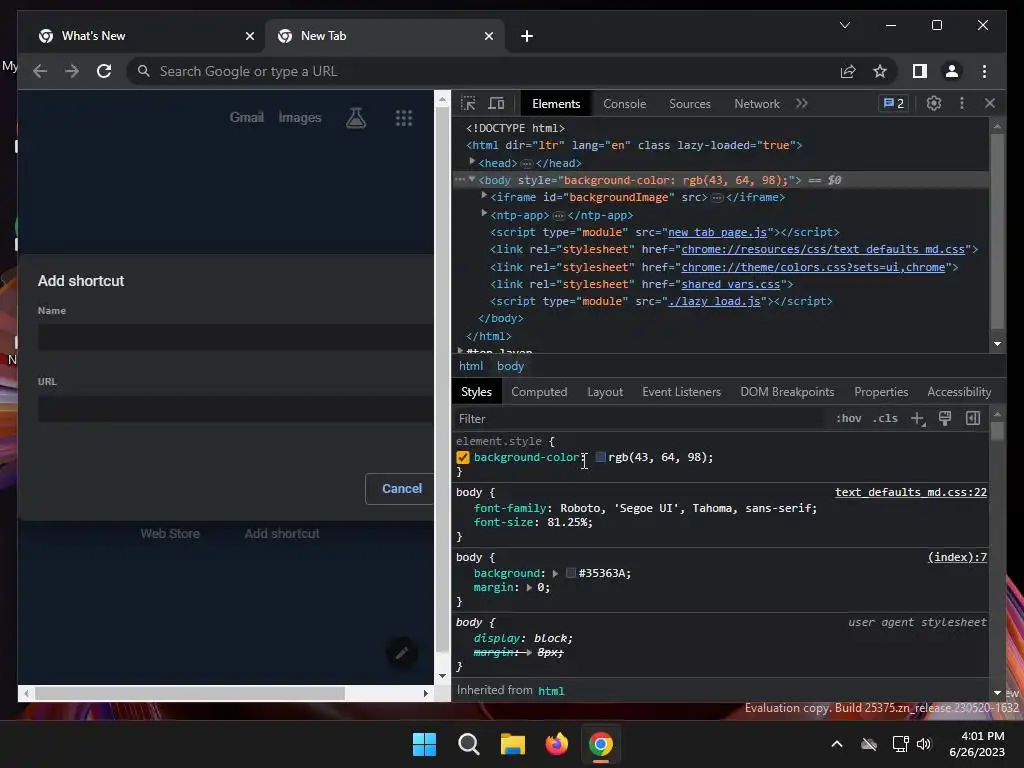Open the text_defaults_md.css href link
Image resolution: width=1024 pixels, height=768 pixels.
pyautogui.click(x=823, y=249)
